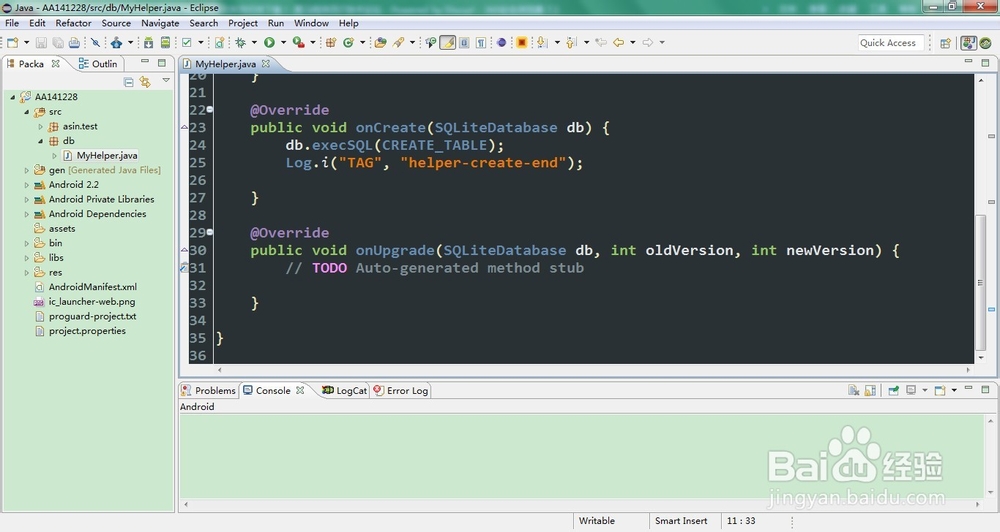Switch to the Outline tab
Screen dimensions: 1000x532
click(x=98, y=64)
